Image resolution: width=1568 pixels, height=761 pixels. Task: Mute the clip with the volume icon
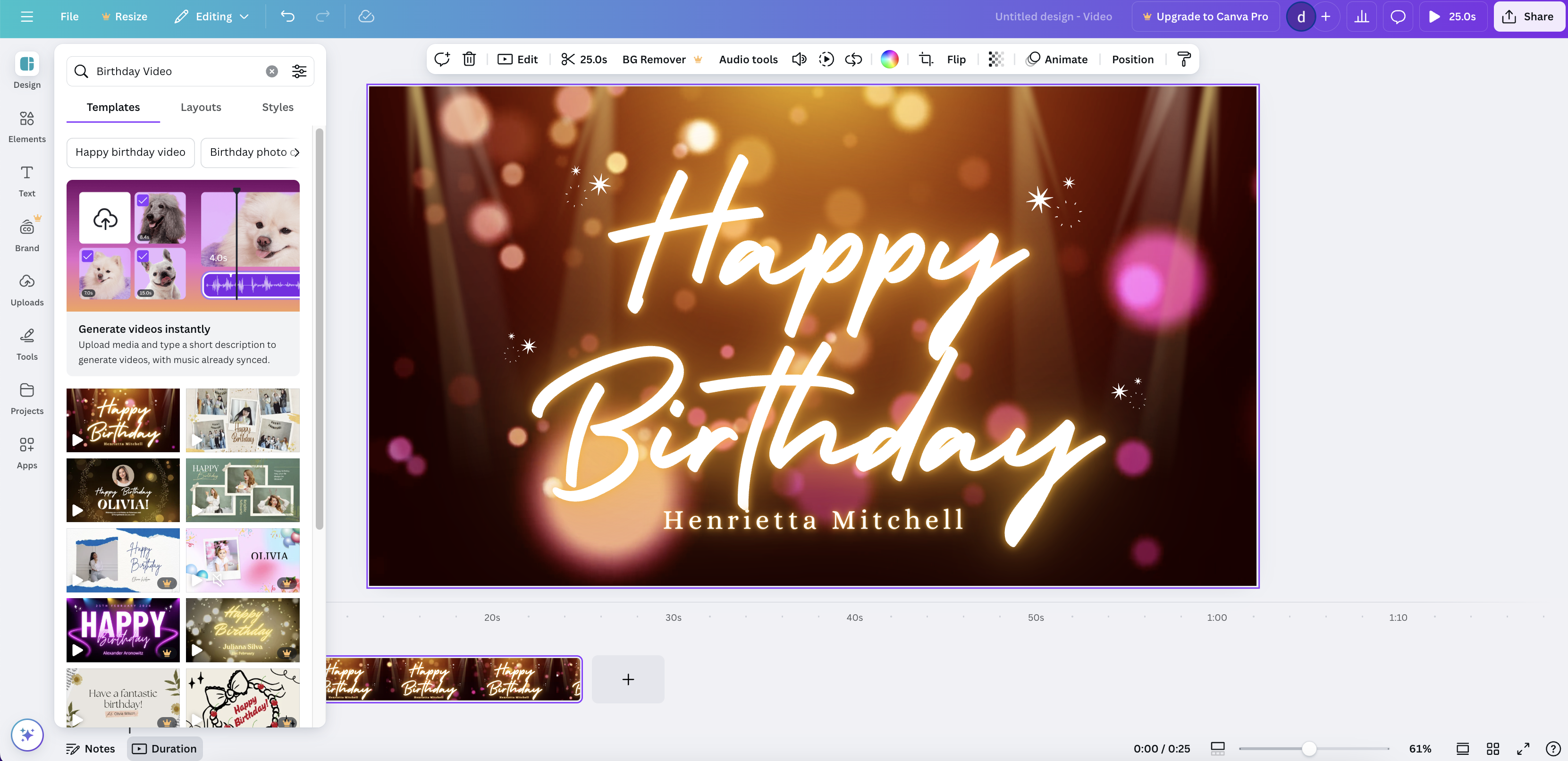tap(799, 59)
